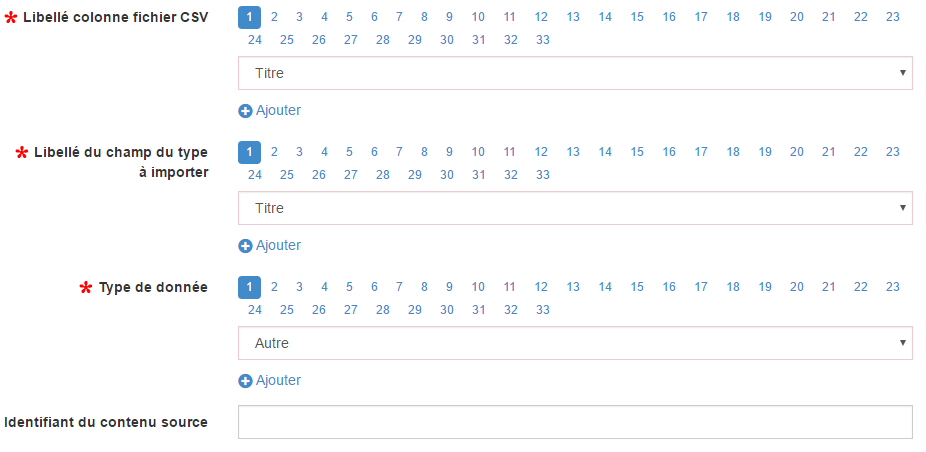Go to page 5 in Libellé du champ pager
The width and height of the screenshot is (926, 452).
[349, 152]
